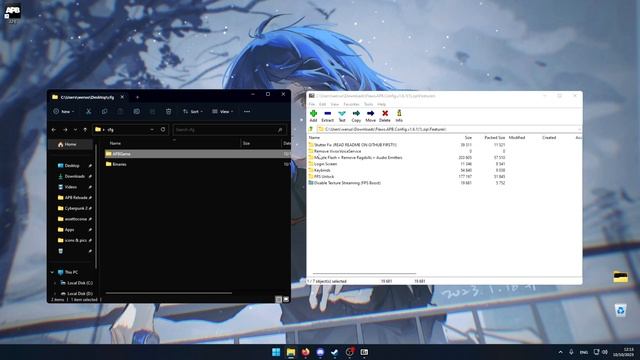This screenshot has width=640, height=360.
Task: Go back in File Explorer
Action: point(54,130)
